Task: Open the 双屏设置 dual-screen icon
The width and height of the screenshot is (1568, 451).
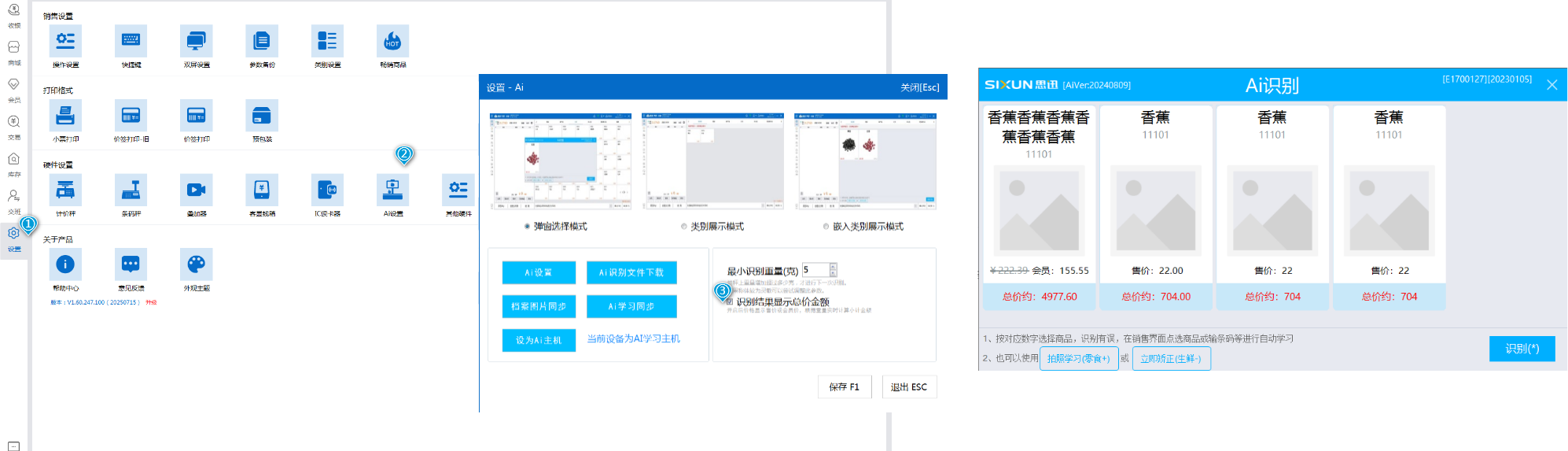Action: click(x=196, y=41)
